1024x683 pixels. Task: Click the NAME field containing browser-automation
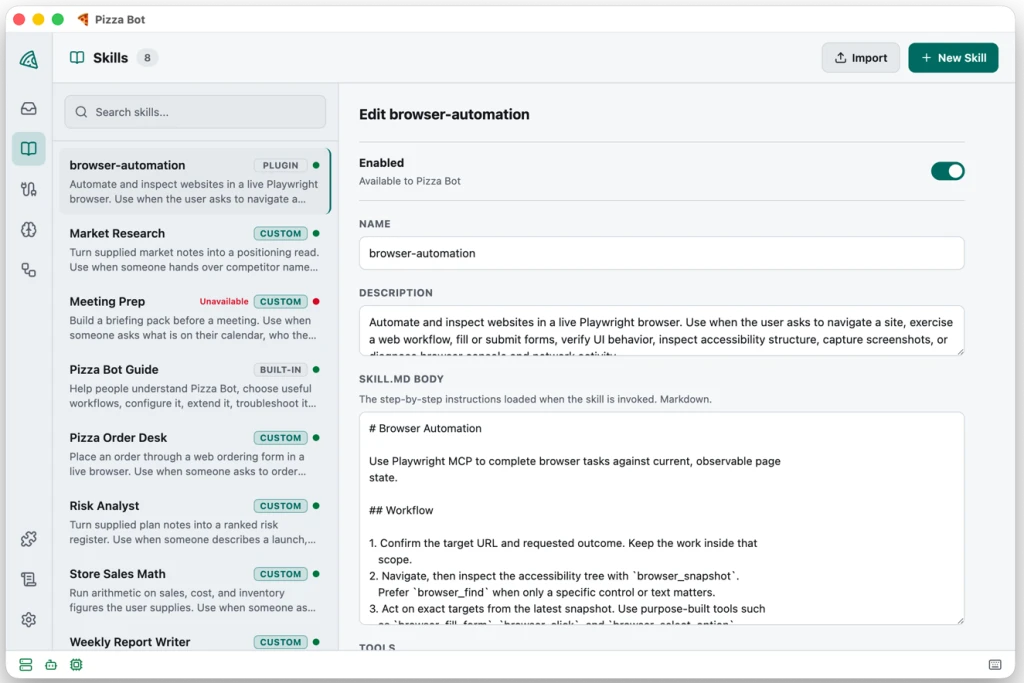click(x=661, y=253)
